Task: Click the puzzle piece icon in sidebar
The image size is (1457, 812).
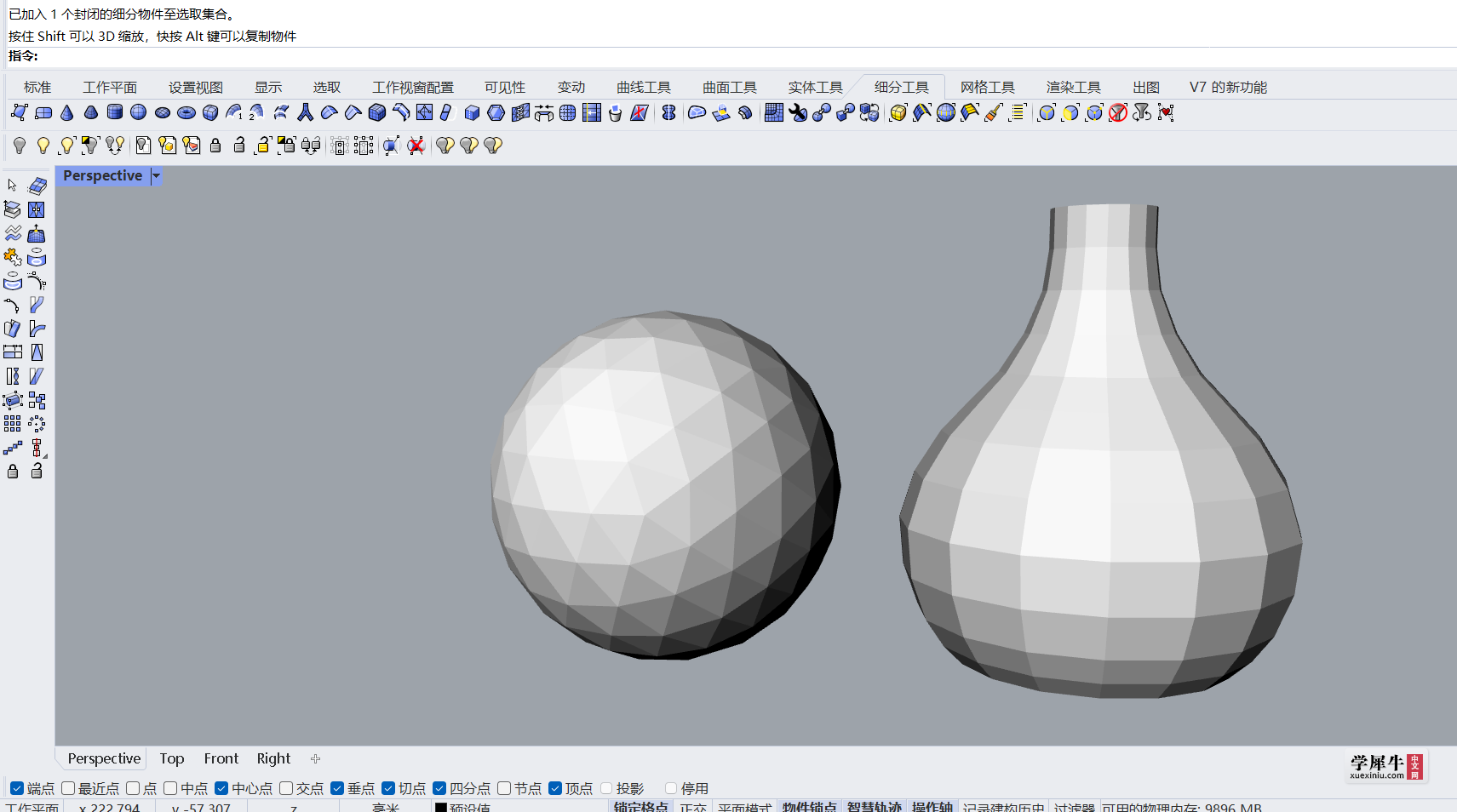Action: click(x=12, y=257)
